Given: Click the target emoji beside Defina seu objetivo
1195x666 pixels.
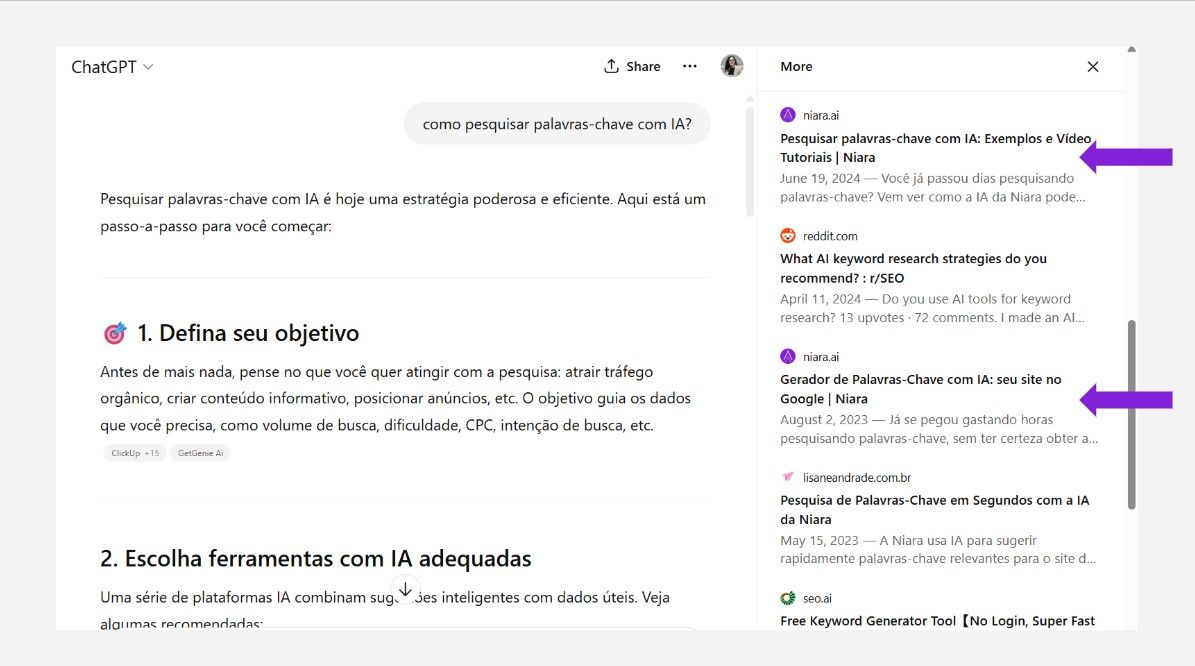Looking at the screenshot, I should point(115,333).
